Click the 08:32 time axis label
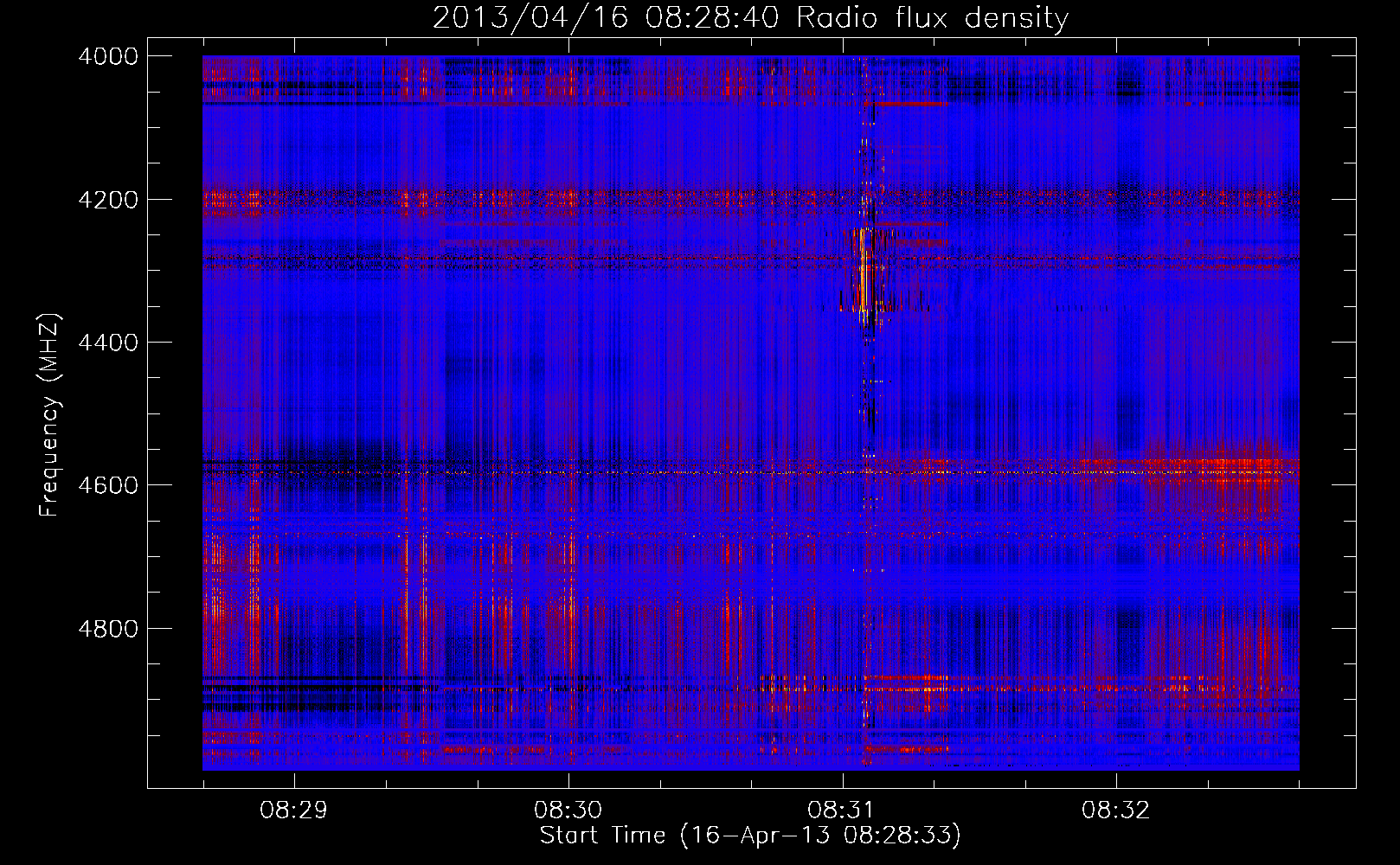The height and width of the screenshot is (865, 1400). (x=1116, y=810)
